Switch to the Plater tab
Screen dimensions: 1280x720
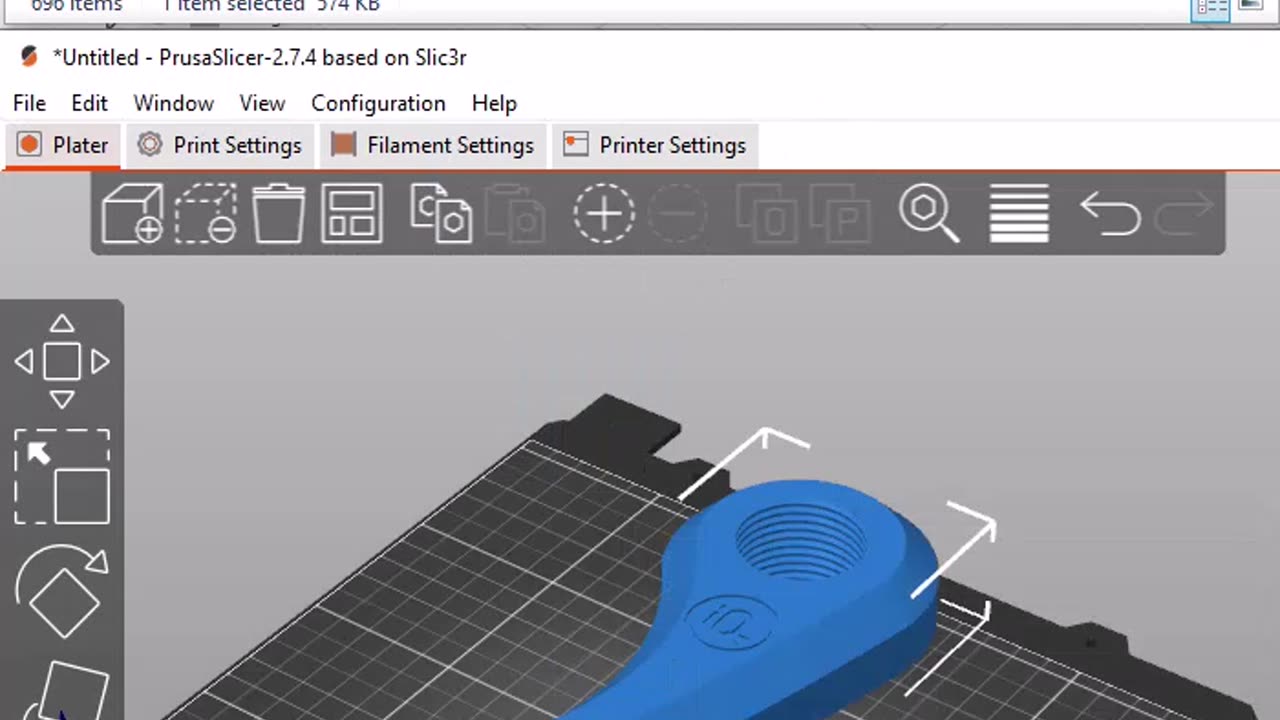point(63,145)
